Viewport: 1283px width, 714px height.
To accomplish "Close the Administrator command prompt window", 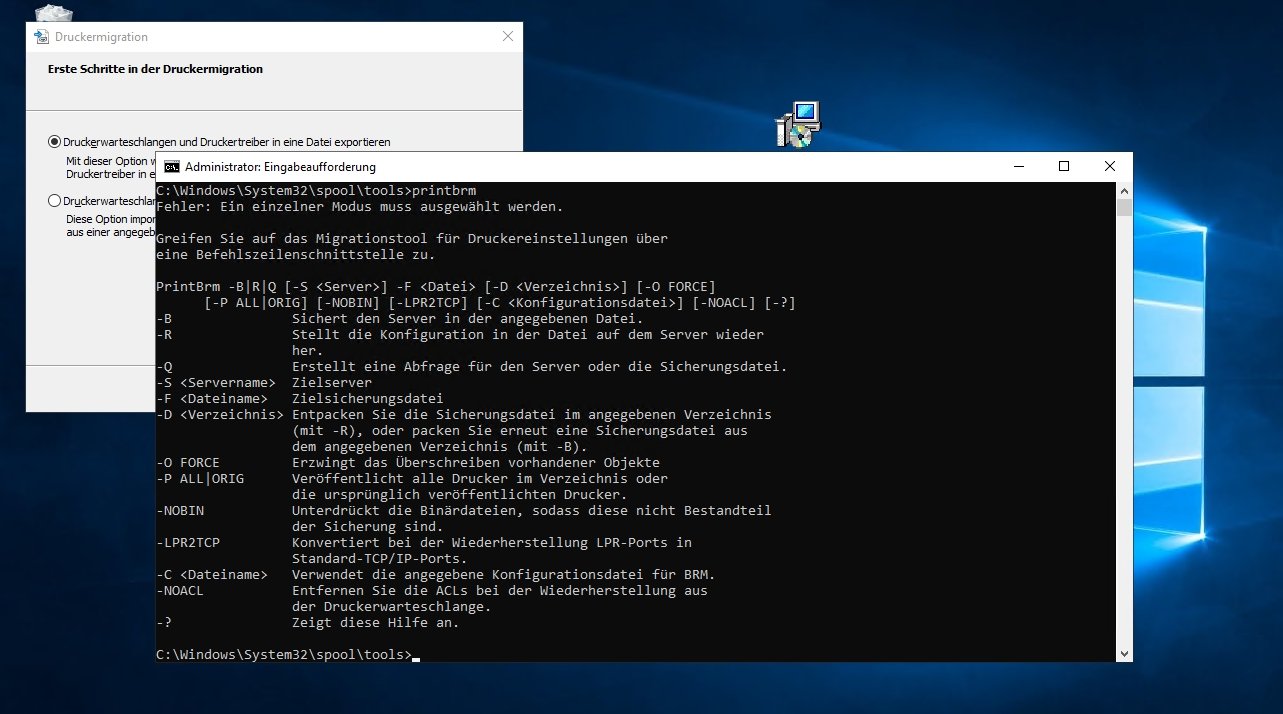I will click(x=1110, y=166).
